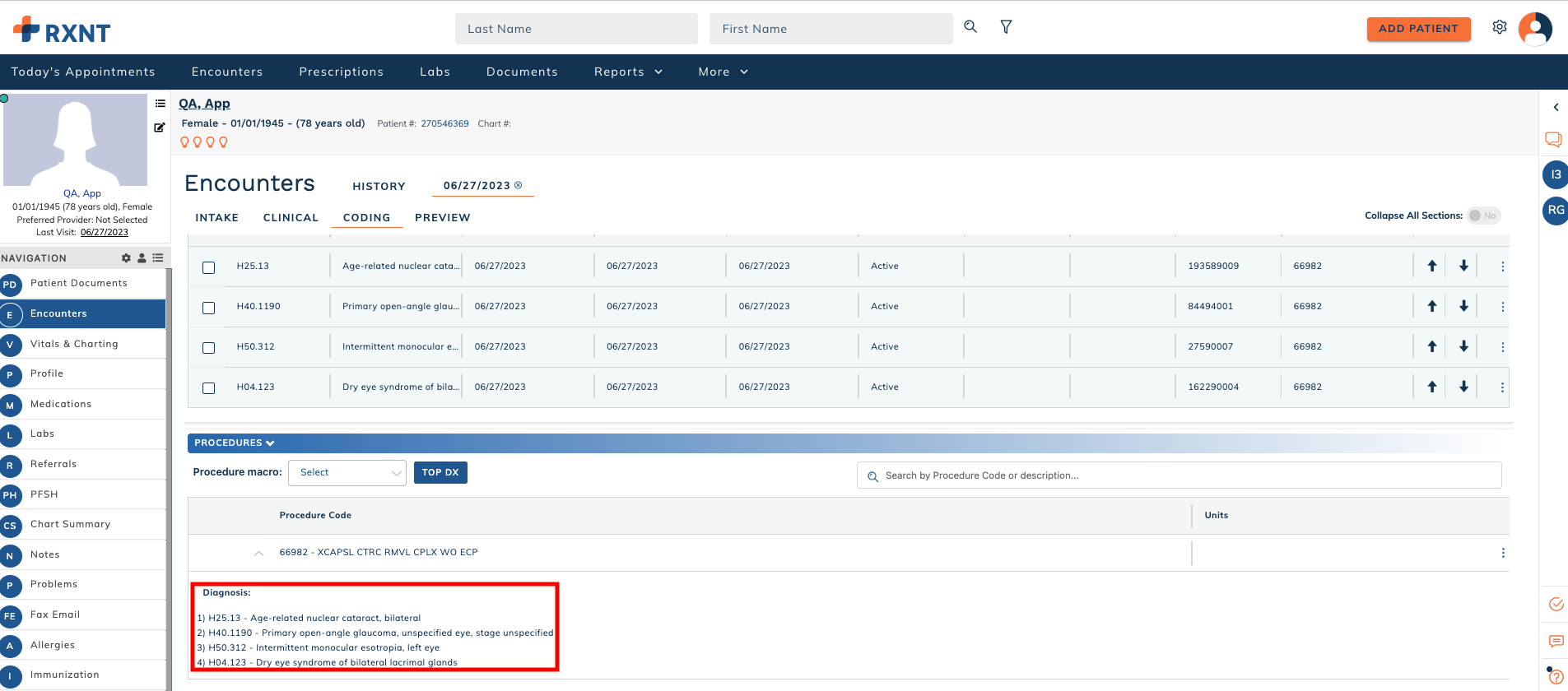This screenshot has height=691, width=1568.
Task: Open the I3 badge in right sidebar
Action: coord(1555,174)
